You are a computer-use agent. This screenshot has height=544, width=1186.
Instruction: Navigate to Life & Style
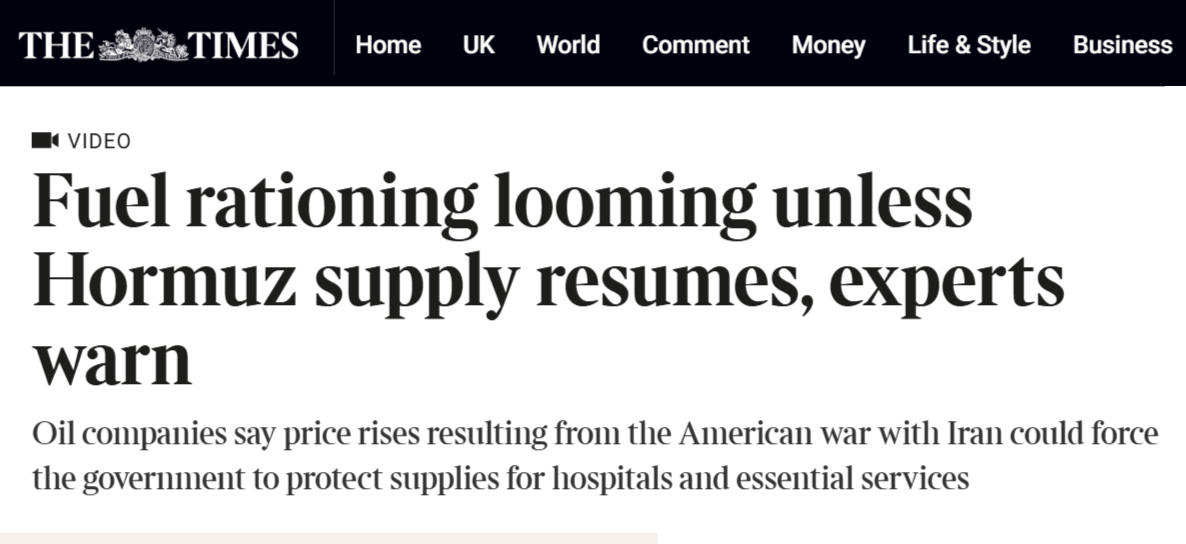pyautogui.click(x=969, y=45)
